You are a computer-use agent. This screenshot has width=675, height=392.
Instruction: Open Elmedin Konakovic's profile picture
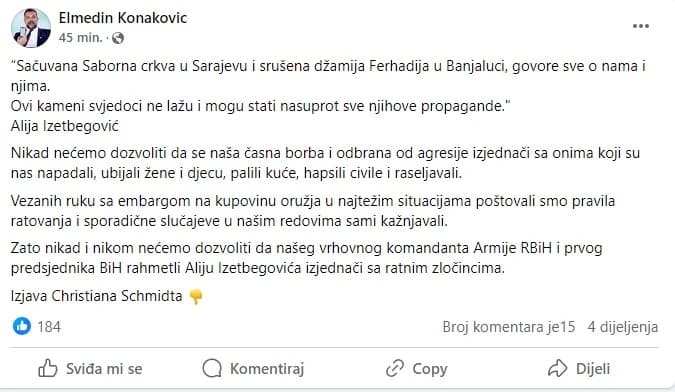(31, 28)
